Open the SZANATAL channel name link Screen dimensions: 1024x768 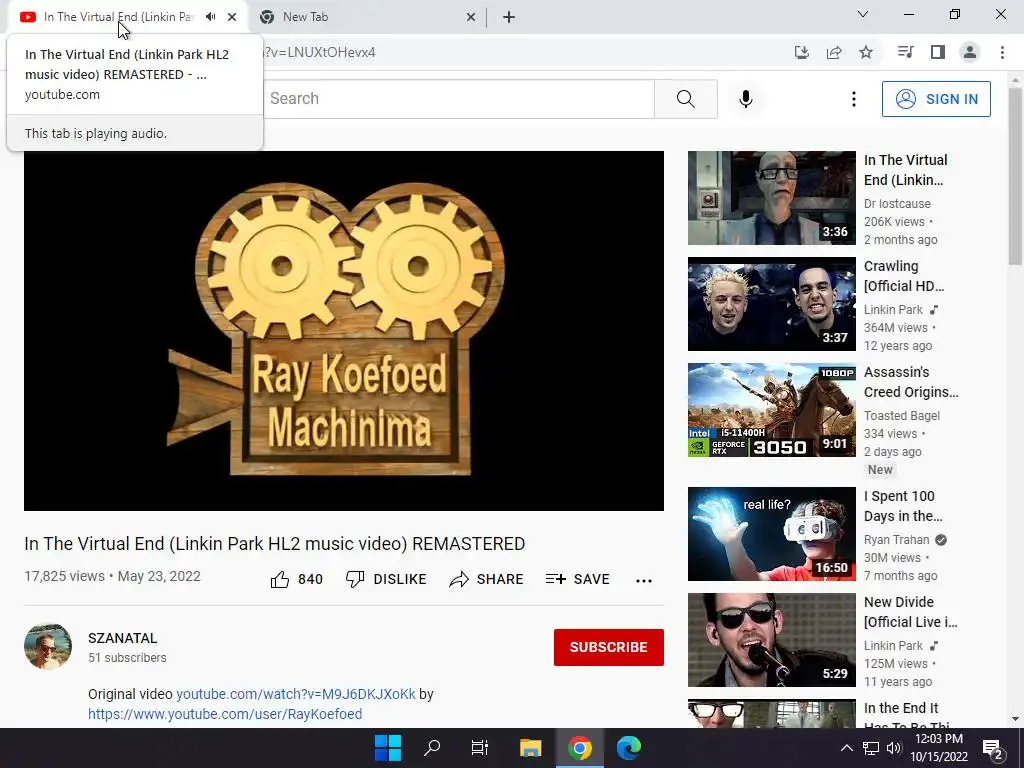tap(122, 638)
